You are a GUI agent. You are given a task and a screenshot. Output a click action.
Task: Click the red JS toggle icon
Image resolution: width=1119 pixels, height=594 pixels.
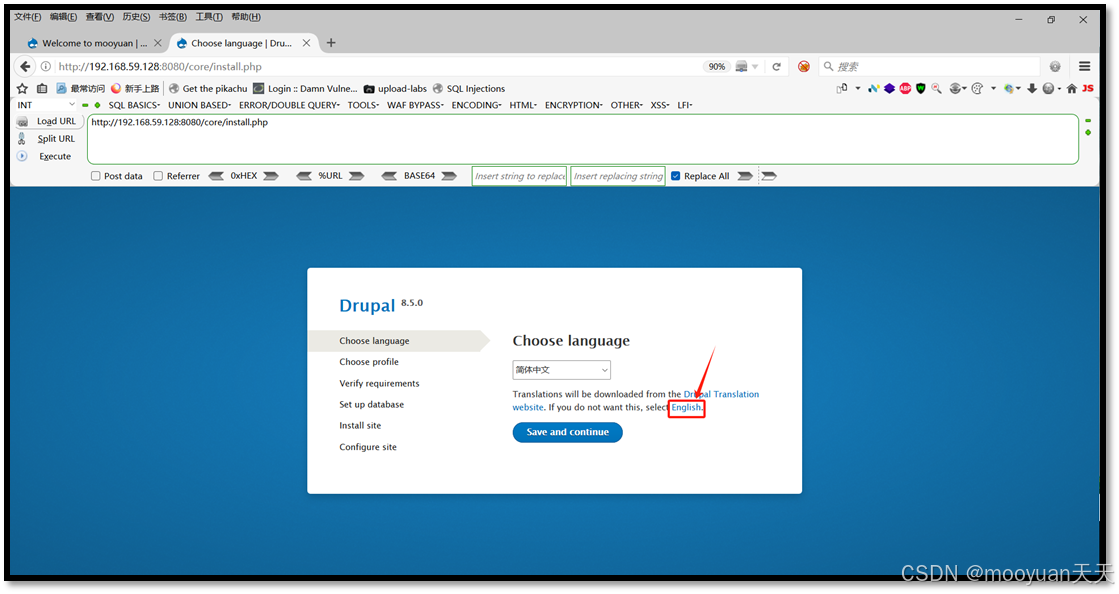click(1088, 89)
